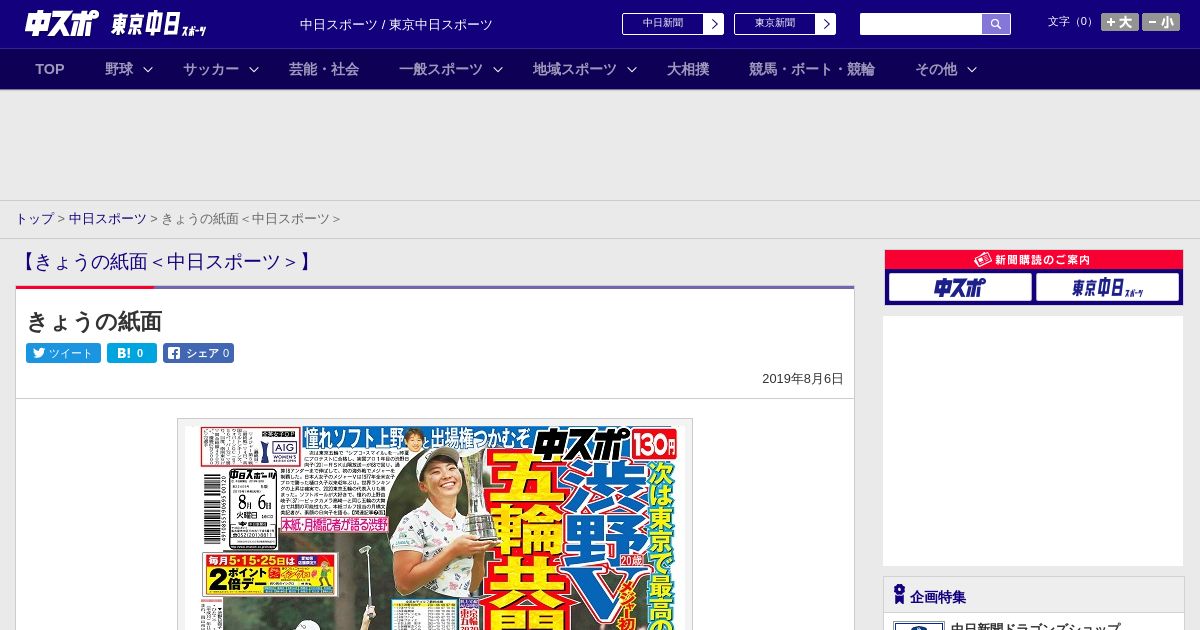
Task: Open 競馬・ボート・競輪 navigation item
Action: 812,69
